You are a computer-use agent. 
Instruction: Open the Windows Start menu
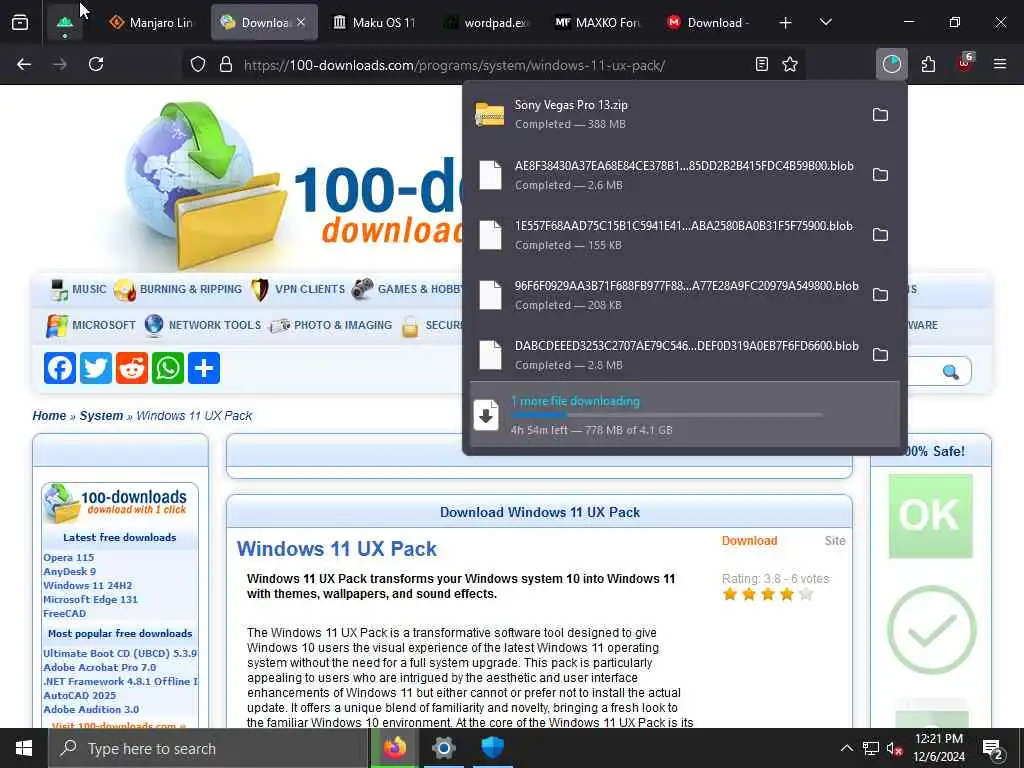pyautogui.click(x=24, y=748)
